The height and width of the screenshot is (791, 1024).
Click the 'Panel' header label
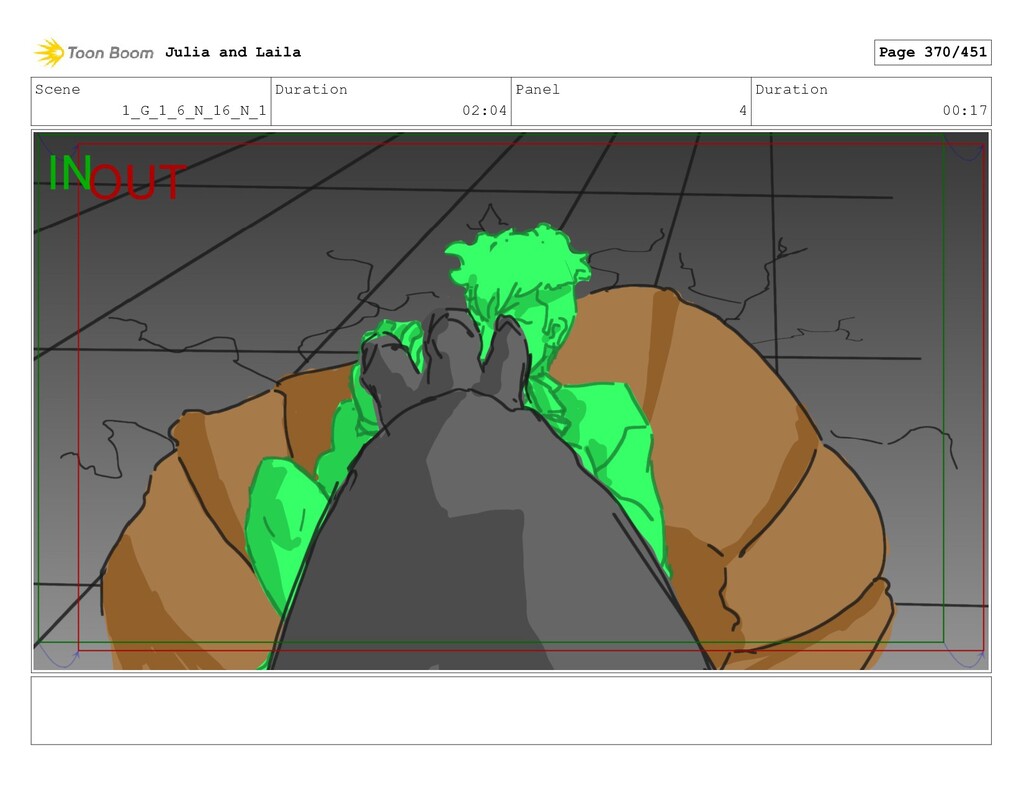point(537,89)
